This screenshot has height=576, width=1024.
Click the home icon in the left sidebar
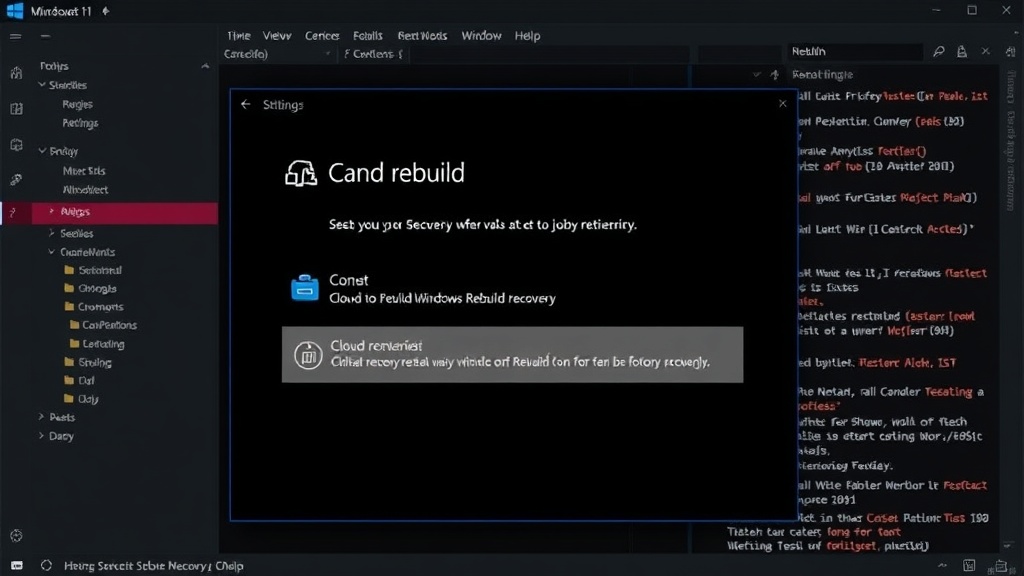[16, 73]
